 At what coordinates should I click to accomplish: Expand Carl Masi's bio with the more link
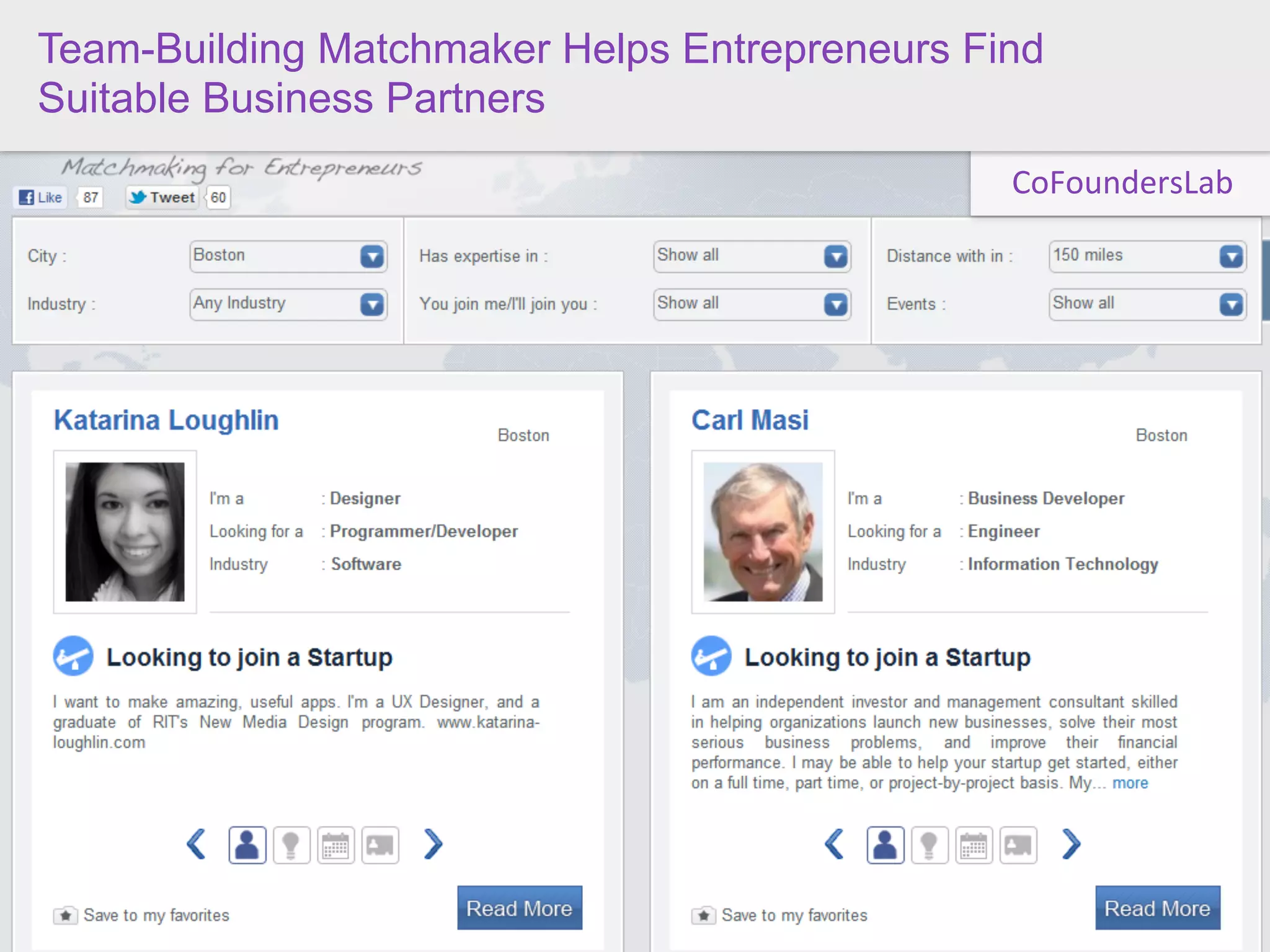coord(1130,783)
